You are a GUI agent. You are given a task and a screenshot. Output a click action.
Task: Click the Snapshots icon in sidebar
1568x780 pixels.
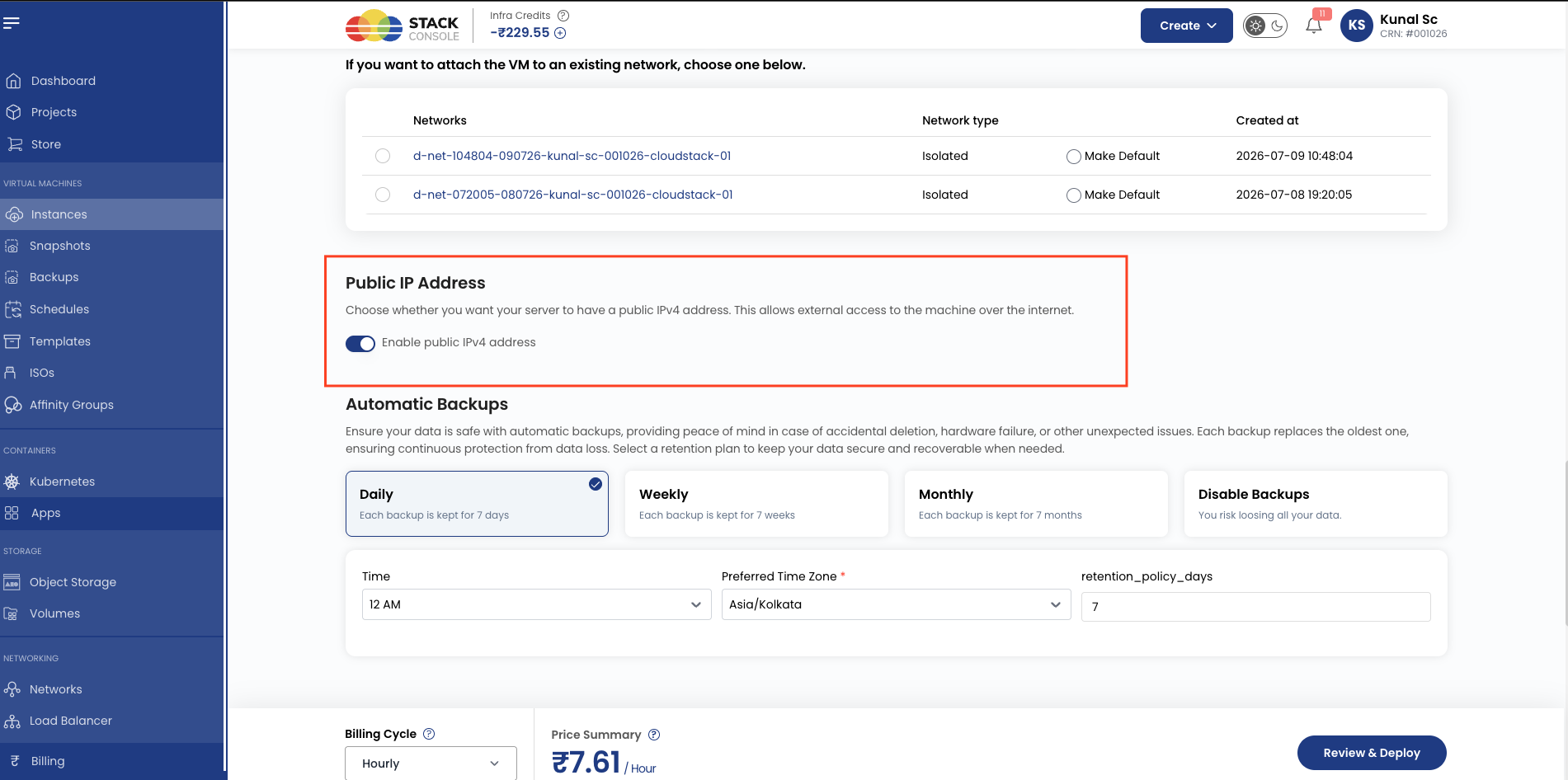coord(12,246)
